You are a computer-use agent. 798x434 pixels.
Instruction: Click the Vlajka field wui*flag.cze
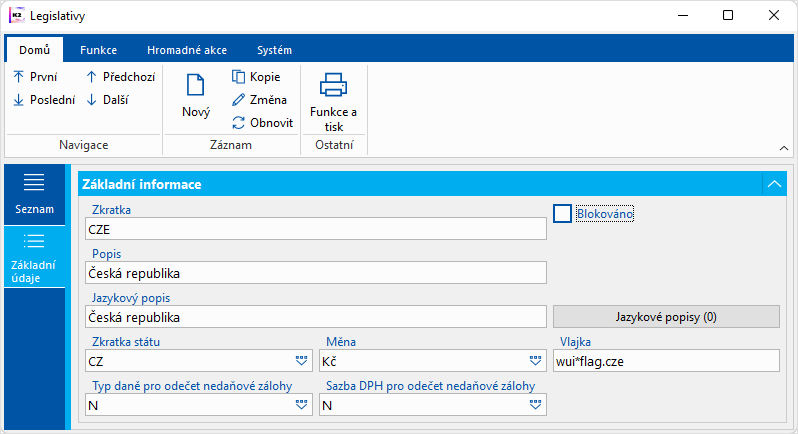click(666, 361)
